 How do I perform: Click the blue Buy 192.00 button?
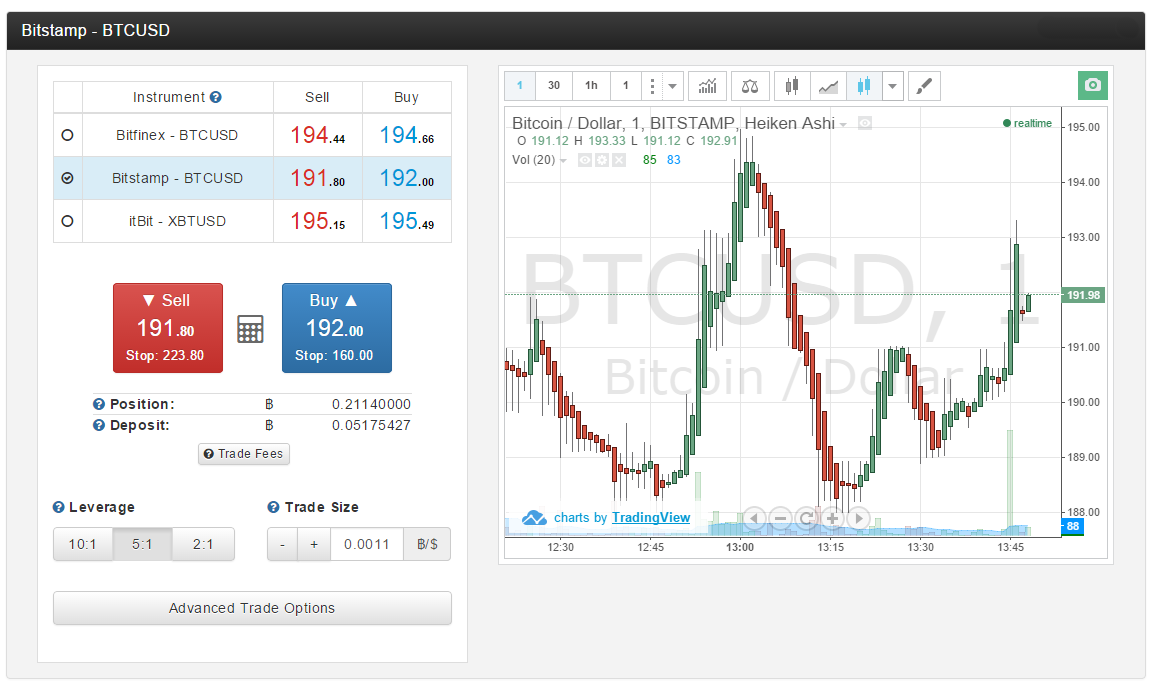pos(337,328)
